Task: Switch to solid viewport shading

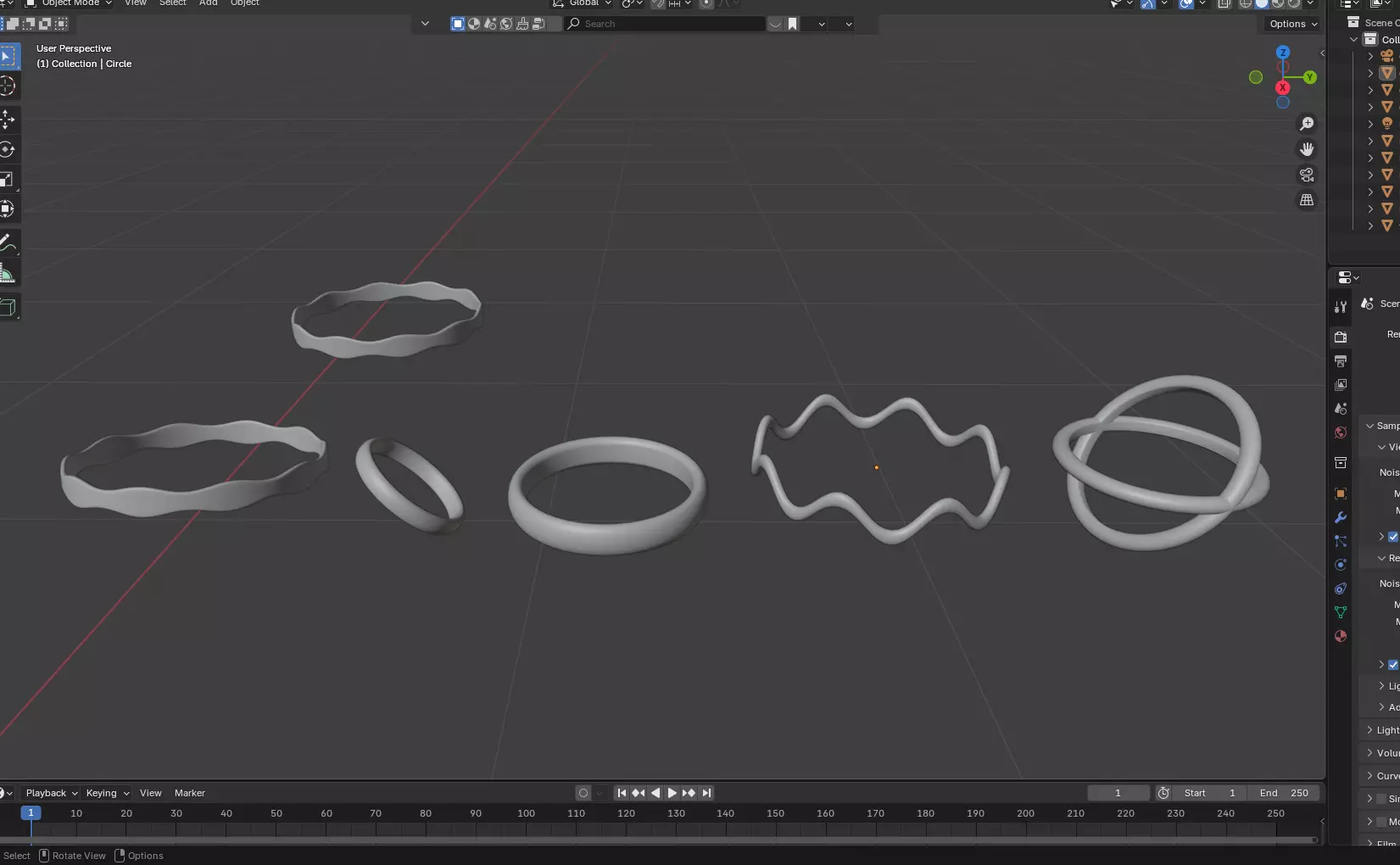Action: pyautogui.click(x=1262, y=3)
